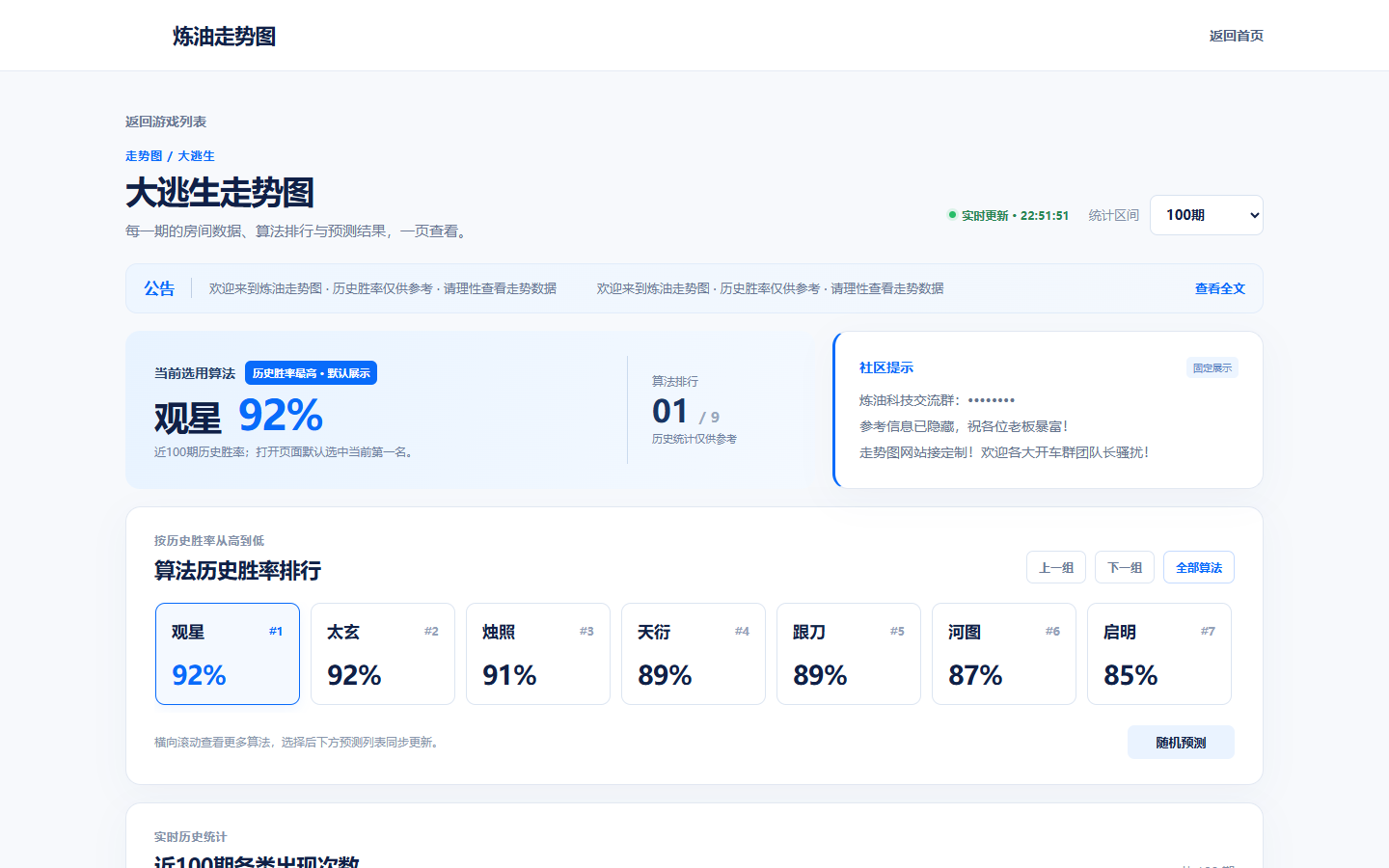Select the 河图 #6 algorithm card

click(1004, 654)
